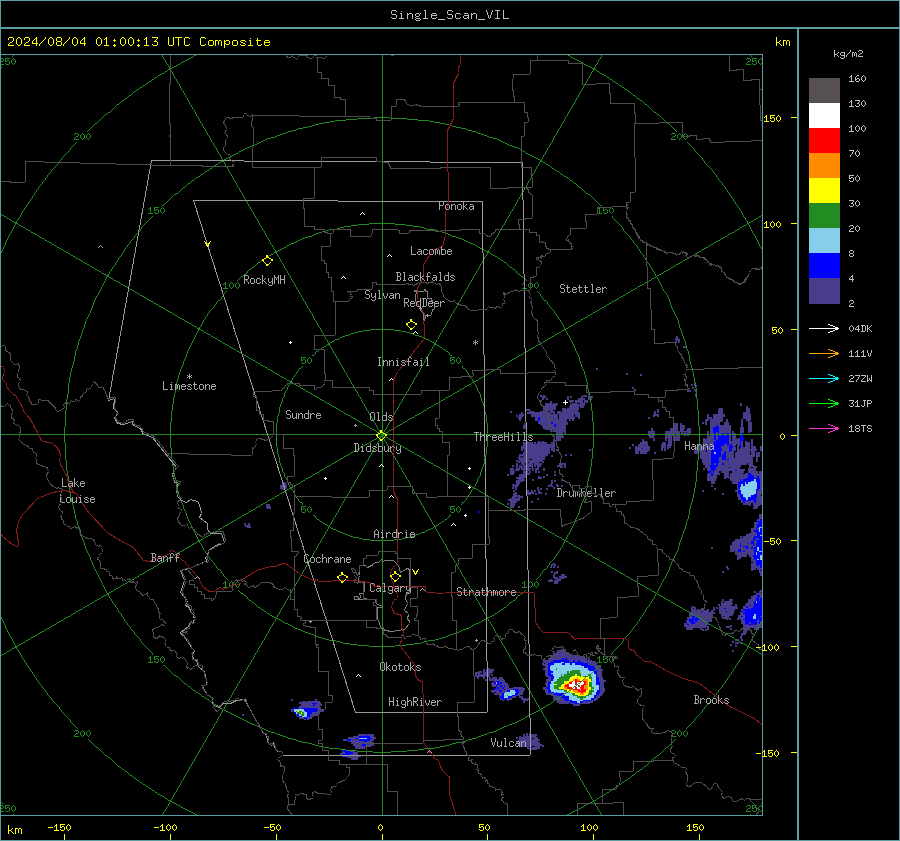900x841 pixels.
Task: Pick the green 20-30 kg/m2 swatch
Action: click(x=824, y=216)
